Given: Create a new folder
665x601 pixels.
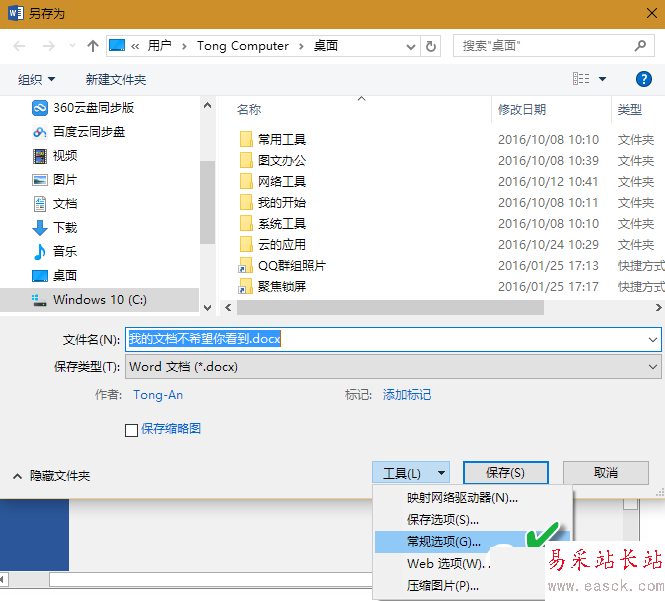Looking at the screenshot, I should [x=116, y=79].
